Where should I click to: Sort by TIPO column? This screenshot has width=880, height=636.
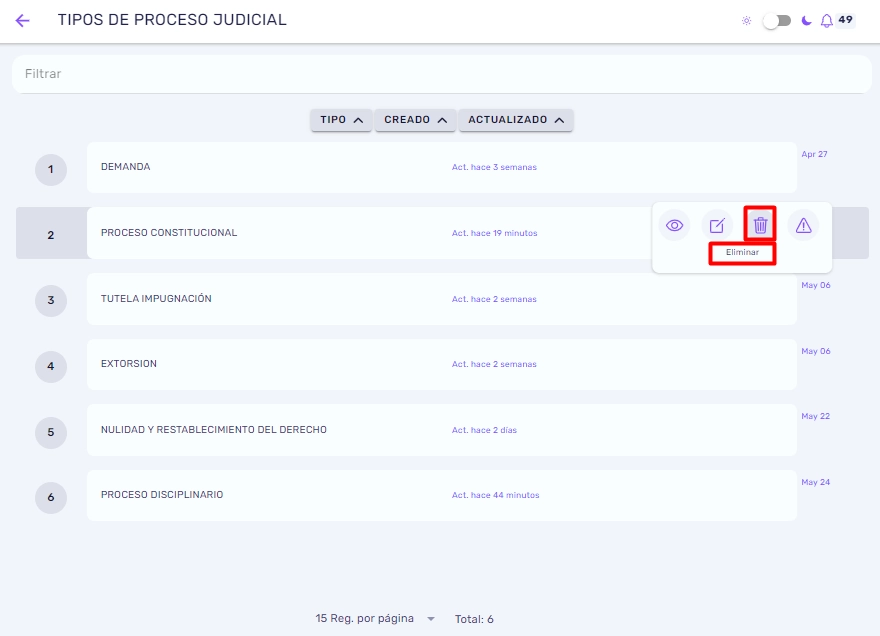(341, 120)
